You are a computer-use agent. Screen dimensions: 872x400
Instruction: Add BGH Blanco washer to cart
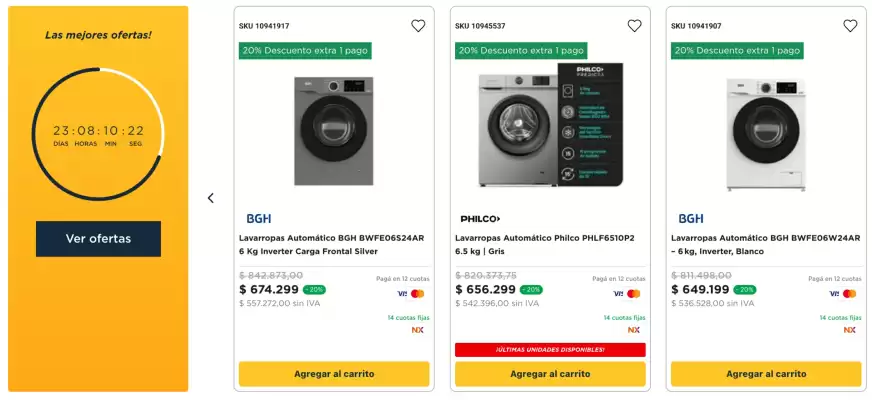[x=766, y=374]
